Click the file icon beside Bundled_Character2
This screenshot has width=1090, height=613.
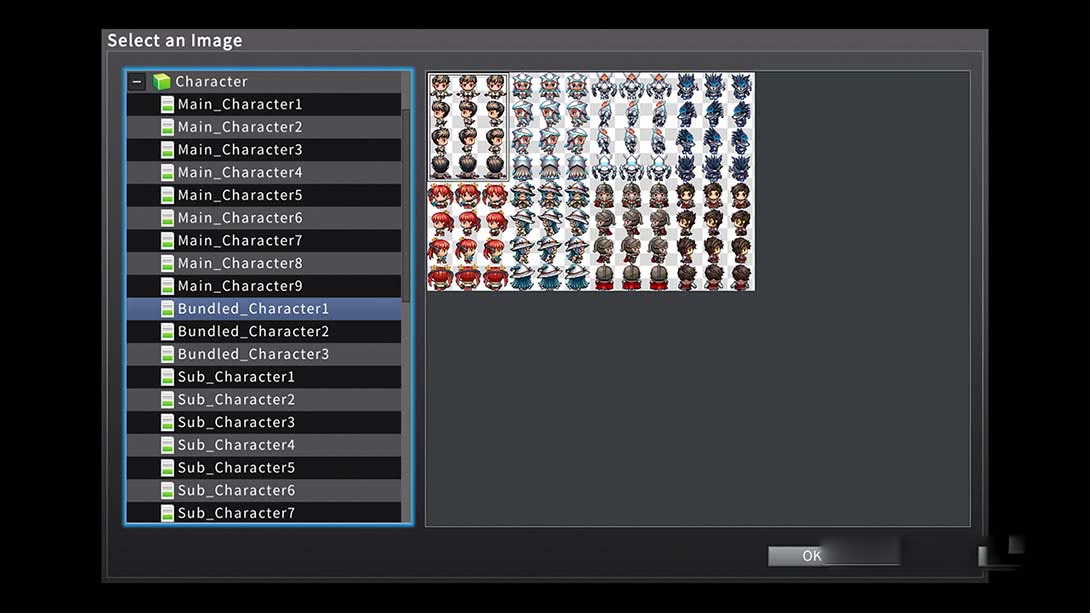click(x=167, y=332)
